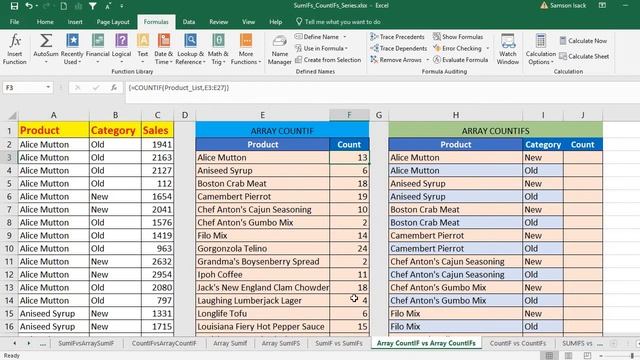Screen dimensions: 640x360
Task: Click the Tell me what you want to do box
Action: pos(338,22)
